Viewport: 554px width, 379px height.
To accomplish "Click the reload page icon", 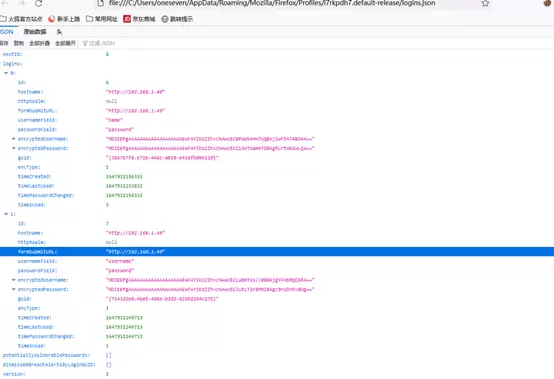I will click(38, 3).
